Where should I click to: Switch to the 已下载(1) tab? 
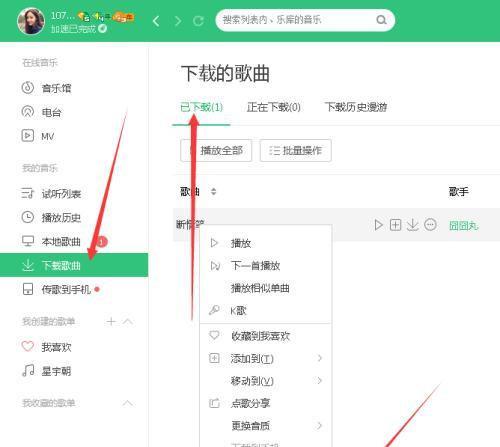(201, 107)
